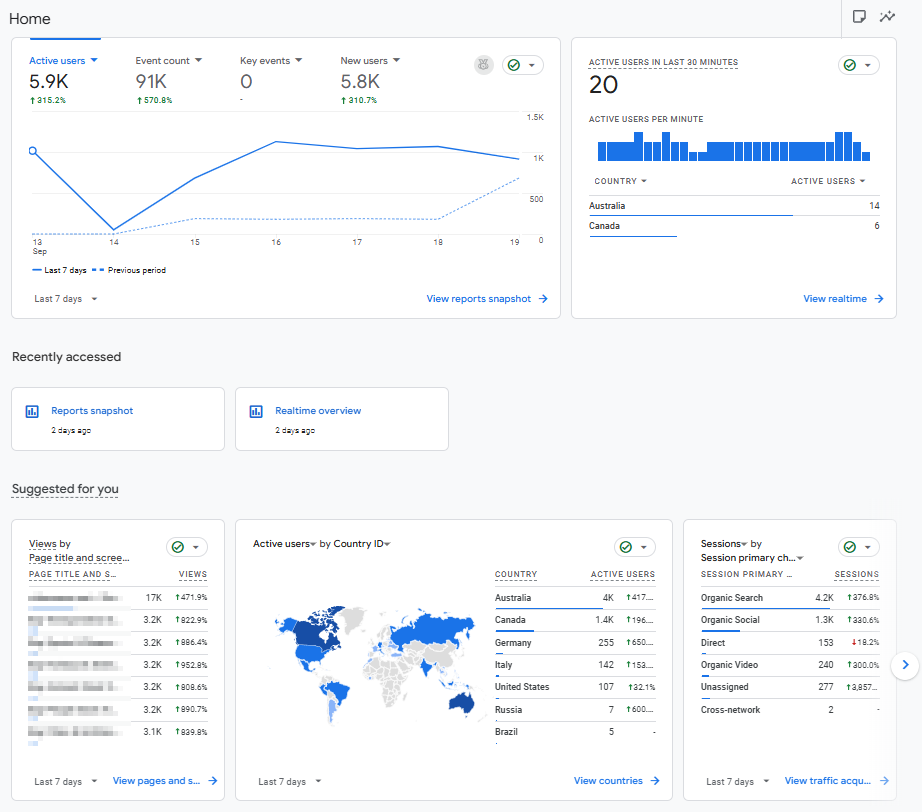Expand the Country column dropdown in realtime card
This screenshot has width=922, height=812.
coord(620,181)
